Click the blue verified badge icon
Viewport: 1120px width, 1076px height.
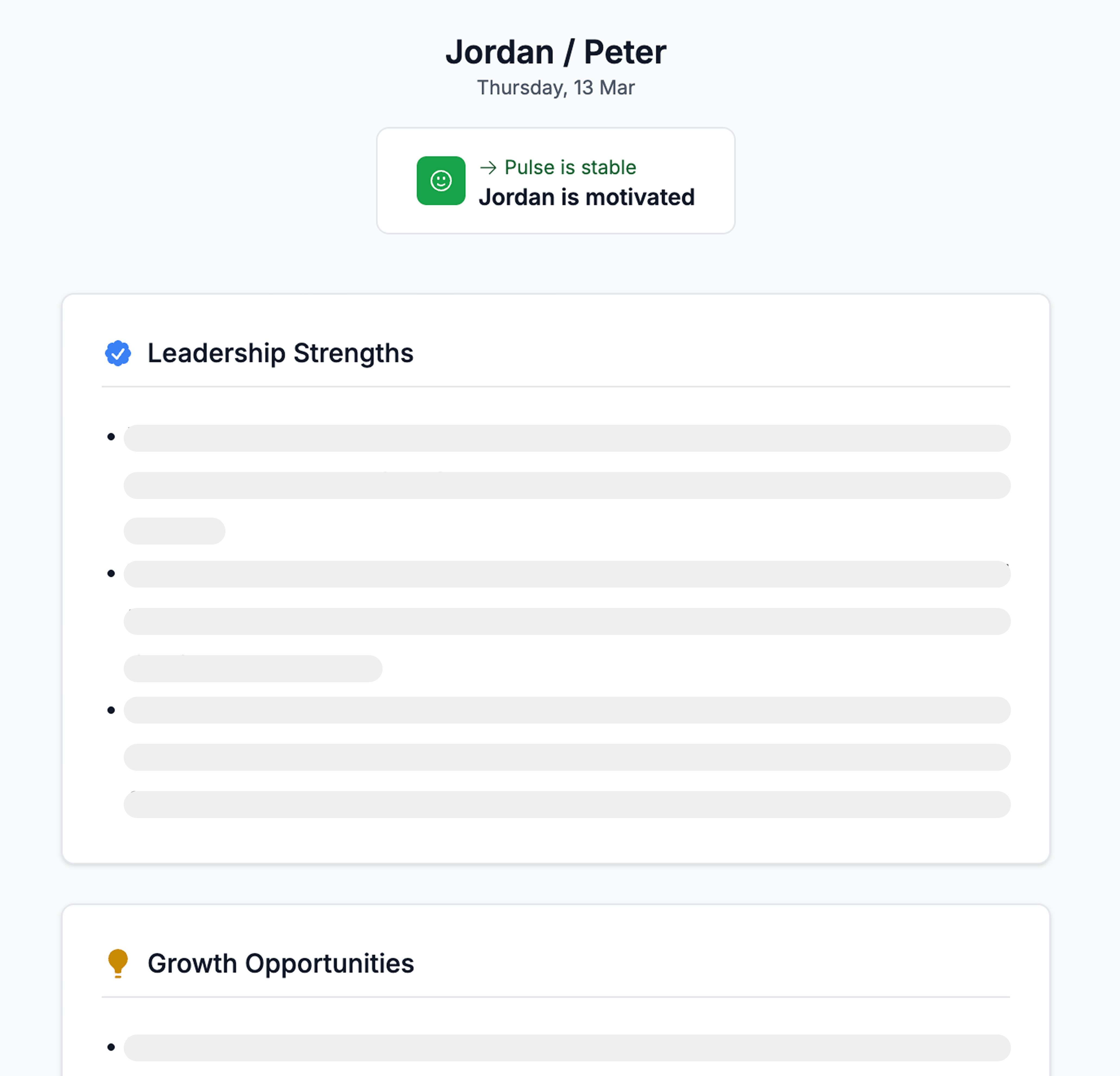click(118, 353)
